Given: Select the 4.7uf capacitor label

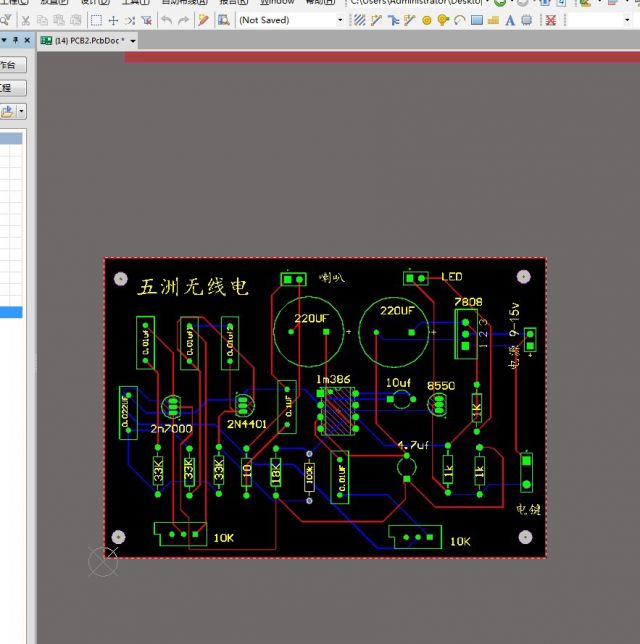Looking at the screenshot, I should click(x=413, y=445).
